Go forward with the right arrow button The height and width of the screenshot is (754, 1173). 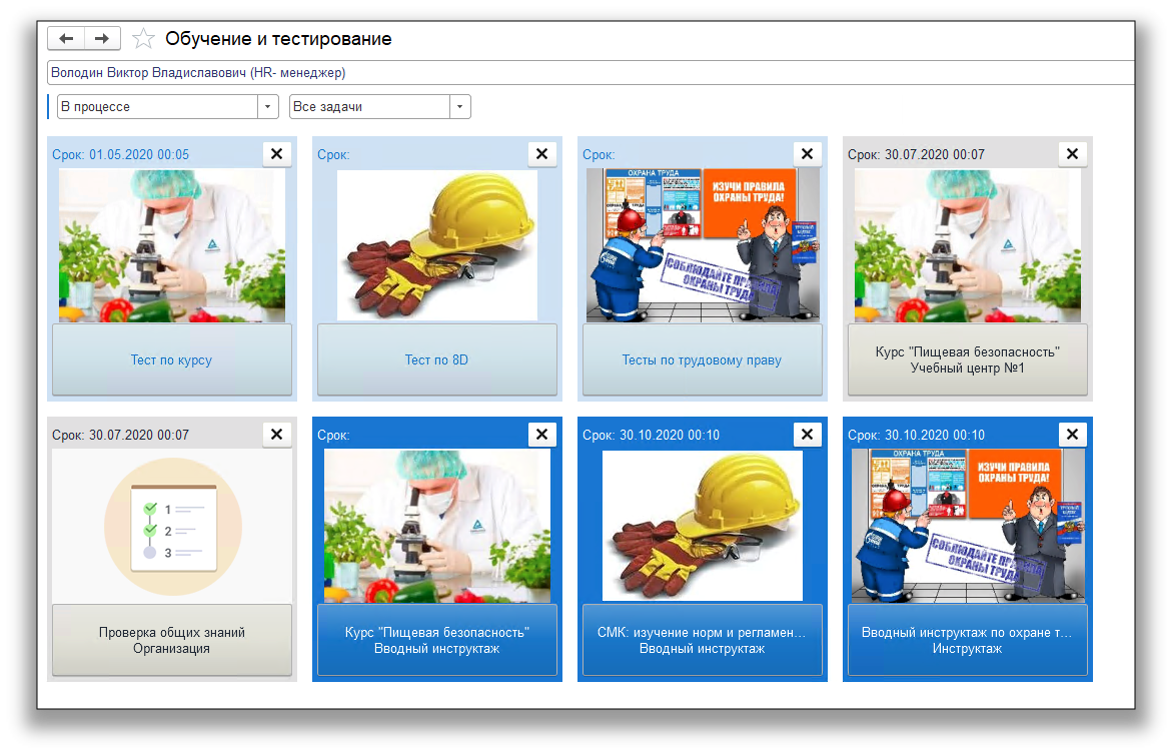[102, 38]
